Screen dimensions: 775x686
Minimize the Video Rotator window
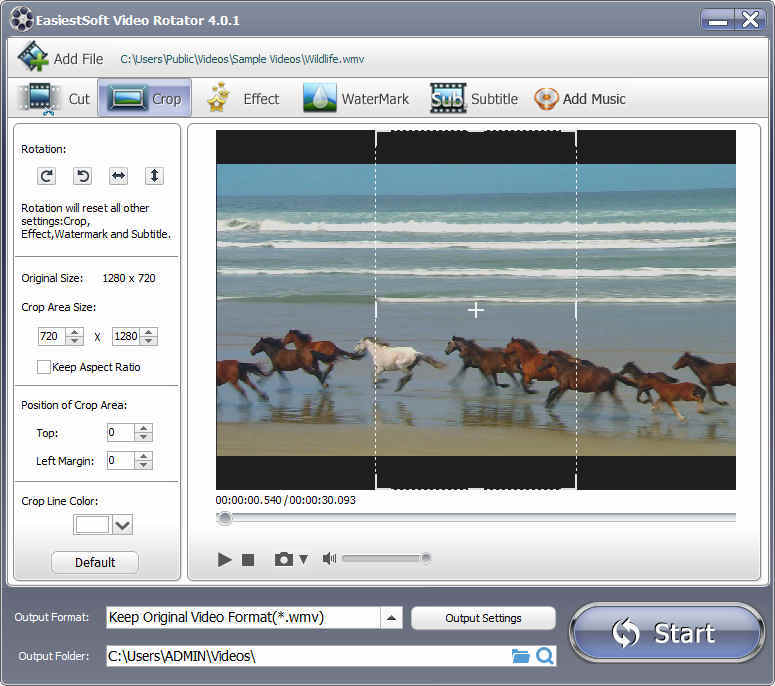point(717,20)
